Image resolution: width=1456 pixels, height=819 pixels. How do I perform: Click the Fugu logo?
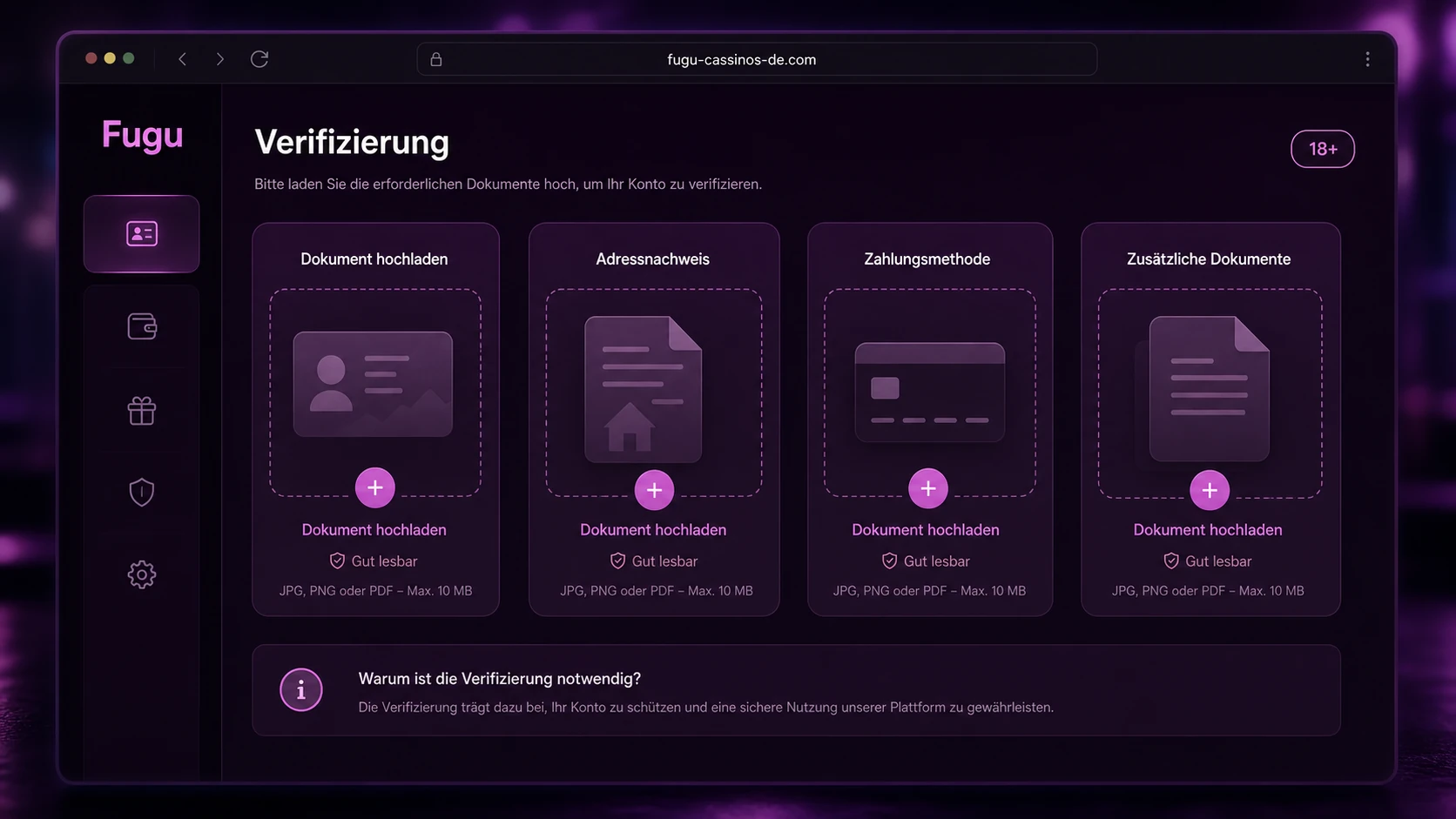[x=143, y=135]
